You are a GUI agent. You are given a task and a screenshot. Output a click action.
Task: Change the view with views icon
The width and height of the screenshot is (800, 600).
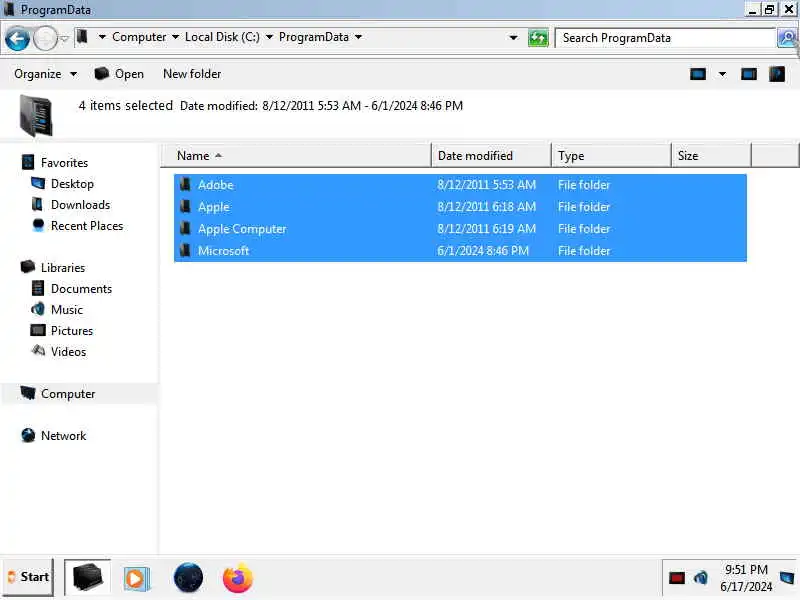tap(697, 74)
